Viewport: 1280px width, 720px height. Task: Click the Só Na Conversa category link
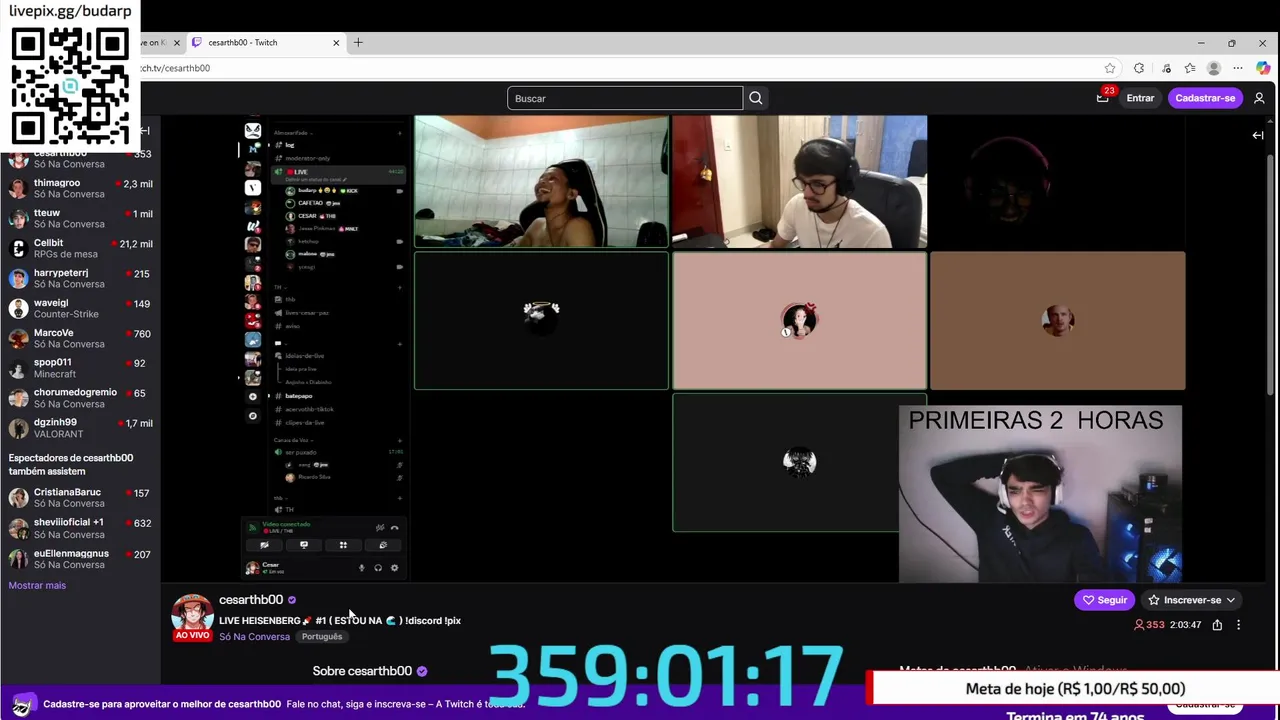tap(254, 637)
